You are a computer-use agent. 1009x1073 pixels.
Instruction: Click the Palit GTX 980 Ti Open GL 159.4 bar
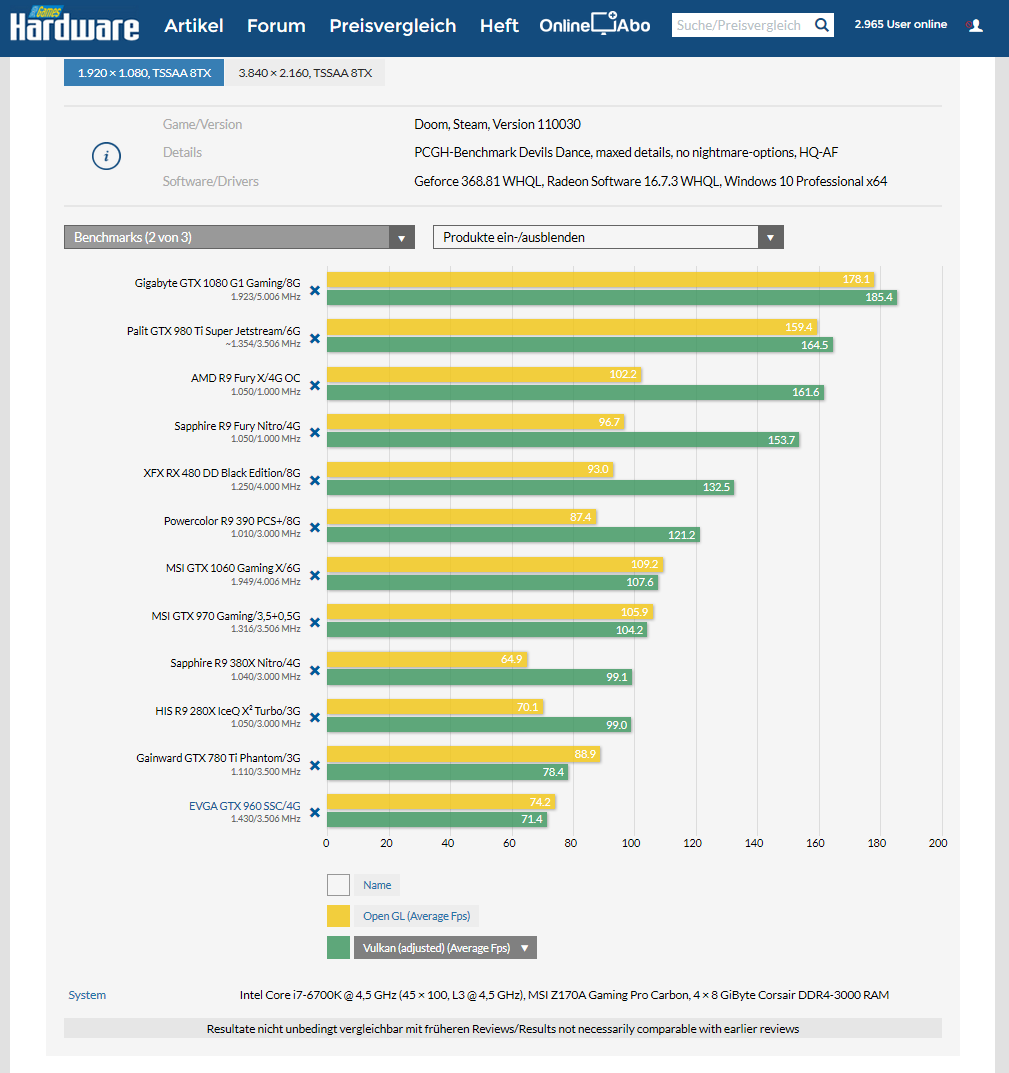point(572,327)
